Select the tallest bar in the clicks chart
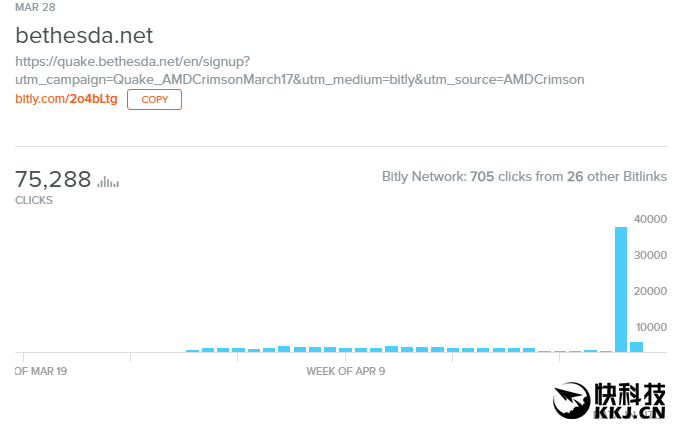 click(x=621, y=289)
